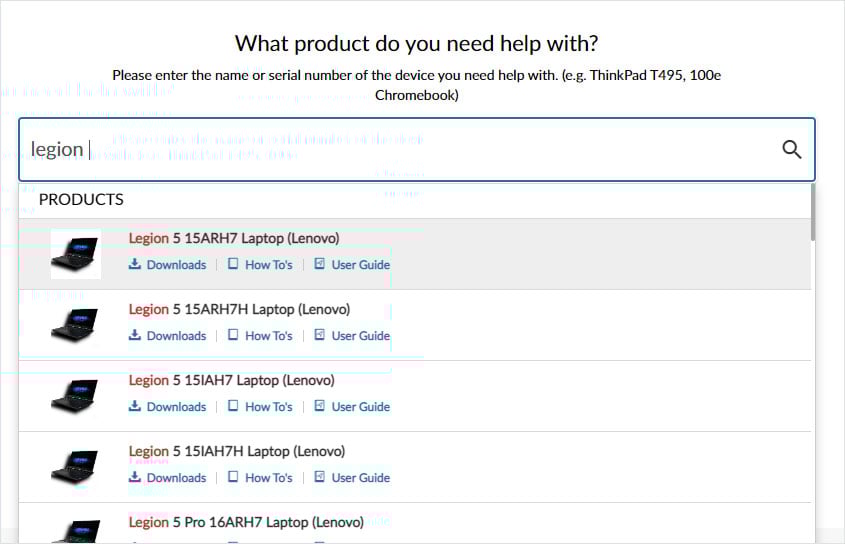Click How To's icon for Legion 5 15IAH7H
This screenshot has height=544, width=845.
(x=233, y=478)
